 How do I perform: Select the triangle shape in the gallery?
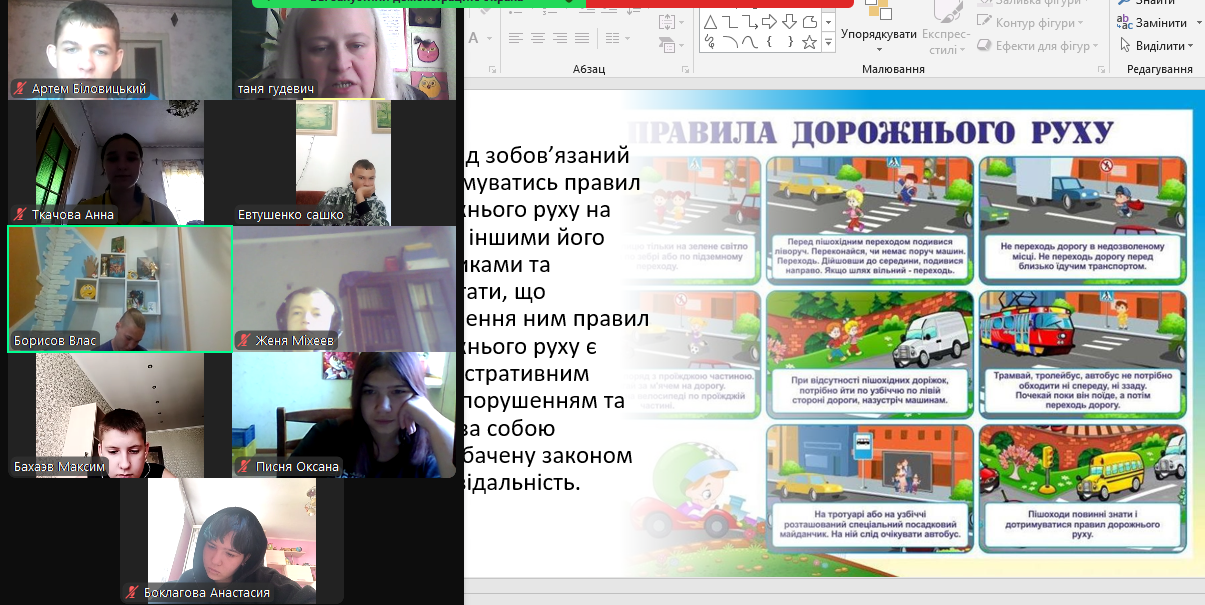709,22
